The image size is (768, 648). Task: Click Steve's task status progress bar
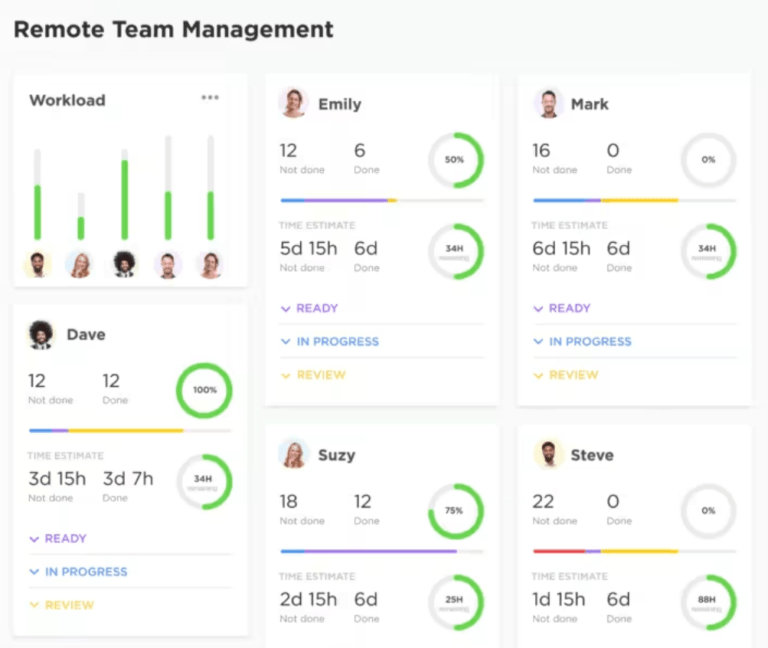click(x=634, y=551)
